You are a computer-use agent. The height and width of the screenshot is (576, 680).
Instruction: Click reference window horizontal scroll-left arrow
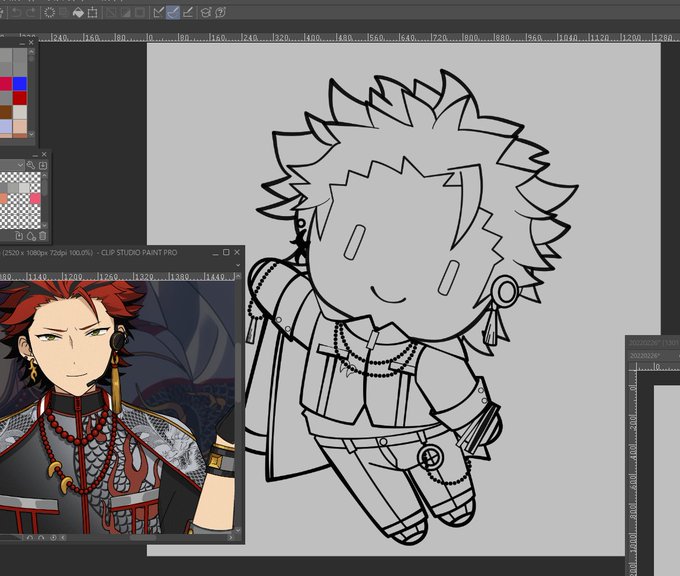point(63,538)
